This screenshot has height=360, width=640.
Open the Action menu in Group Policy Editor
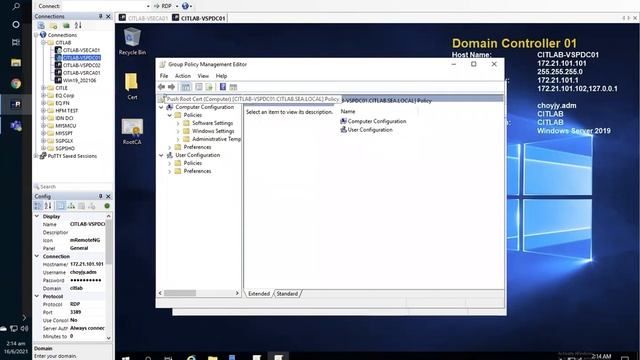click(182, 76)
